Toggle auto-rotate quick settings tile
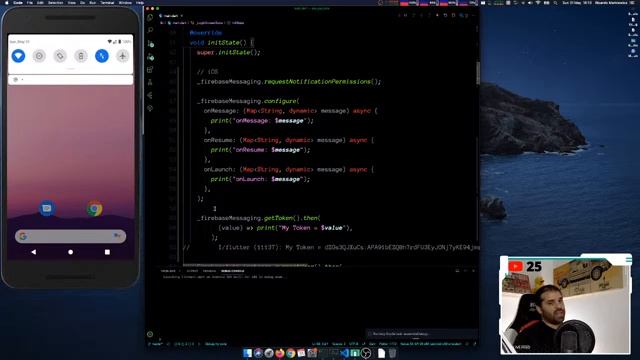The width and height of the screenshot is (640, 360). pos(60,56)
